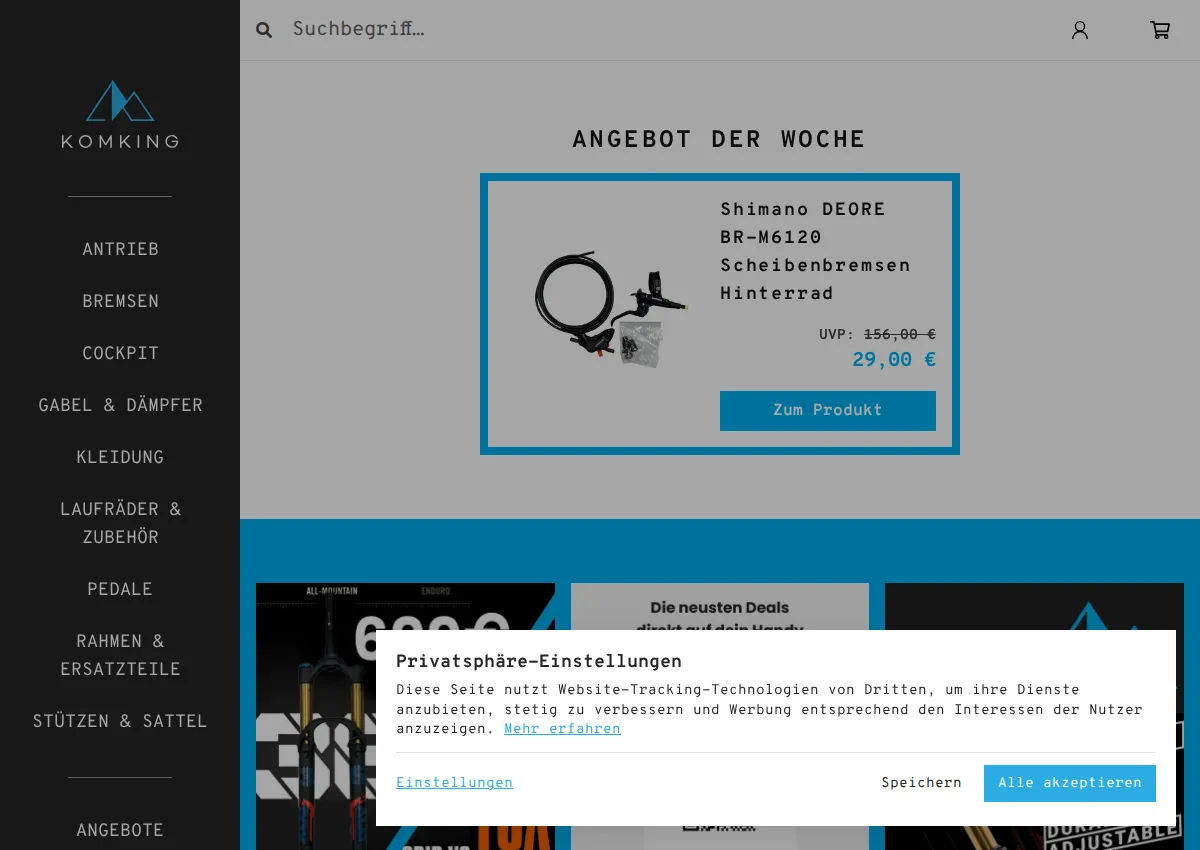Open the COCKPIT category

tap(120, 353)
